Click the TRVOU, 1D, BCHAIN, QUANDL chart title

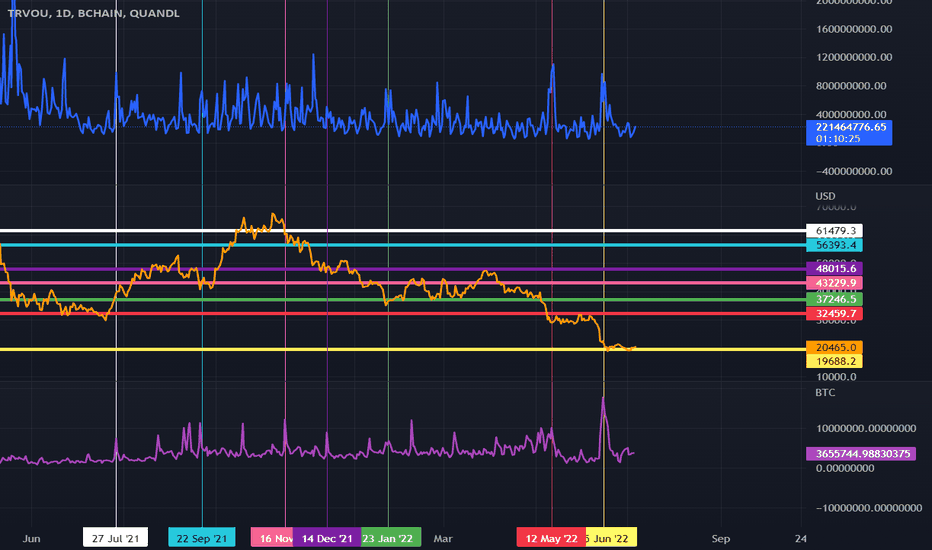(x=93, y=13)
